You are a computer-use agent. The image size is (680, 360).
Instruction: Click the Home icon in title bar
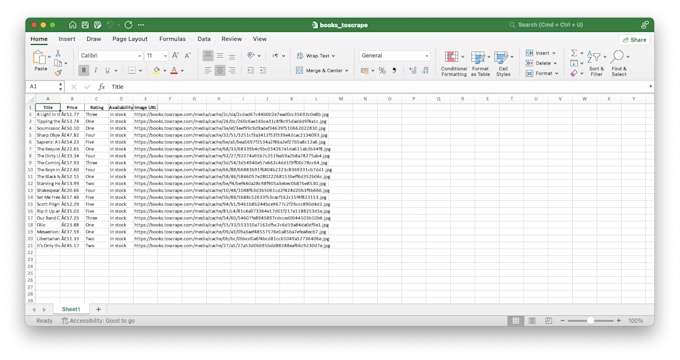tap(72, 25)
